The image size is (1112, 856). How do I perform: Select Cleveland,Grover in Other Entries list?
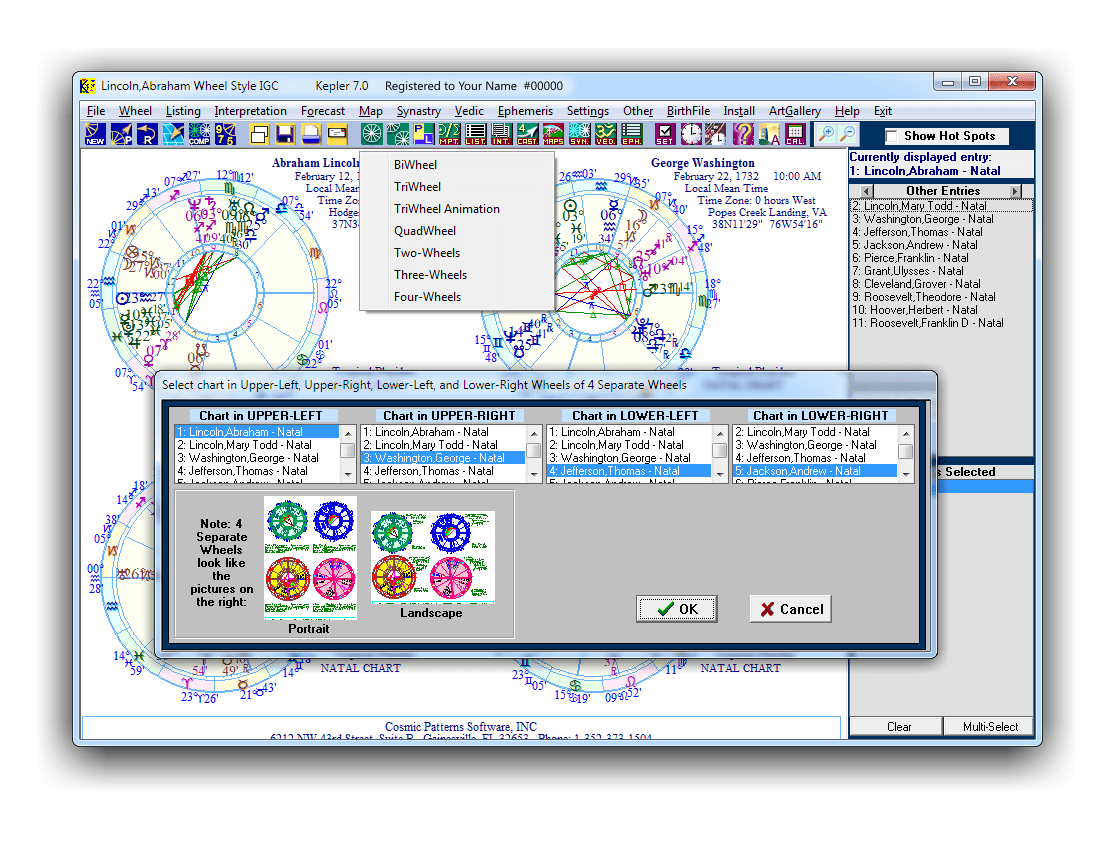pos(942,284)
